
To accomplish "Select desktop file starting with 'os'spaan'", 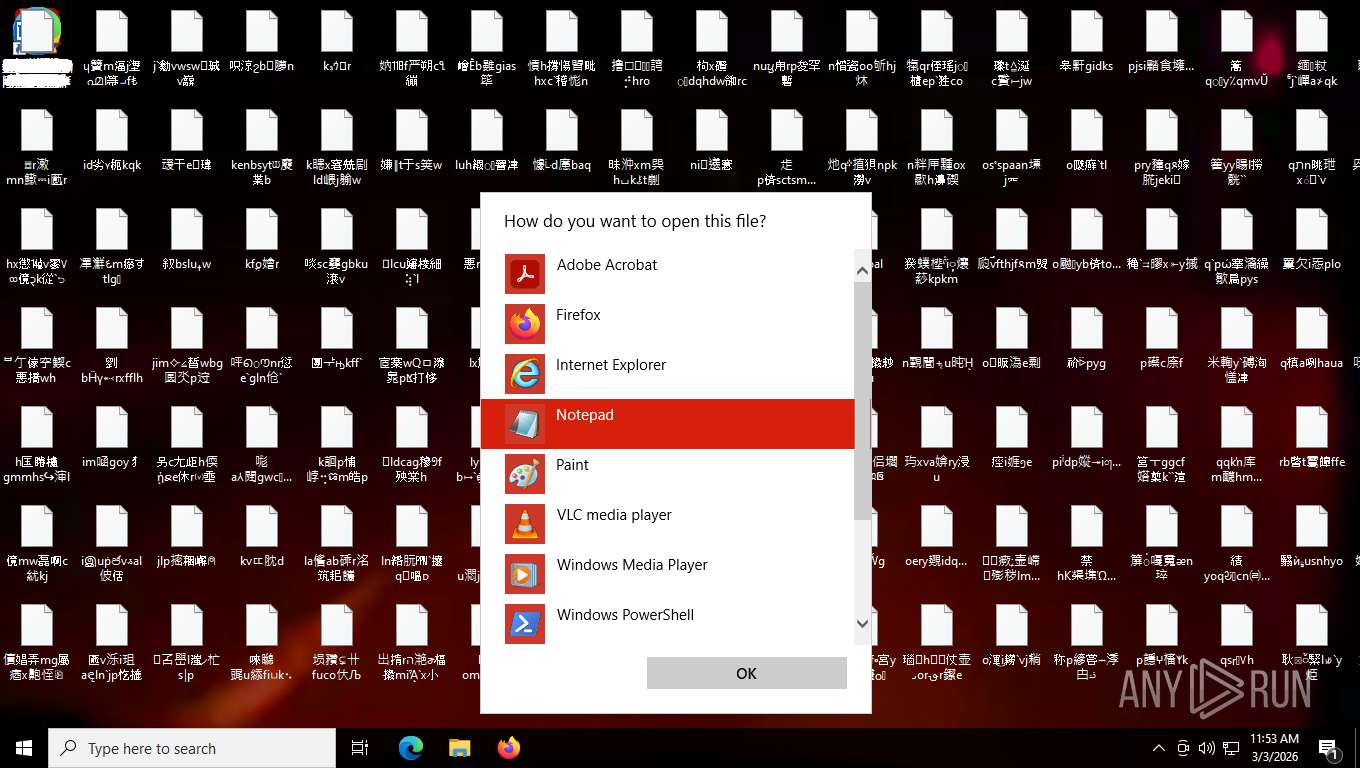I will click(1012, 147).
